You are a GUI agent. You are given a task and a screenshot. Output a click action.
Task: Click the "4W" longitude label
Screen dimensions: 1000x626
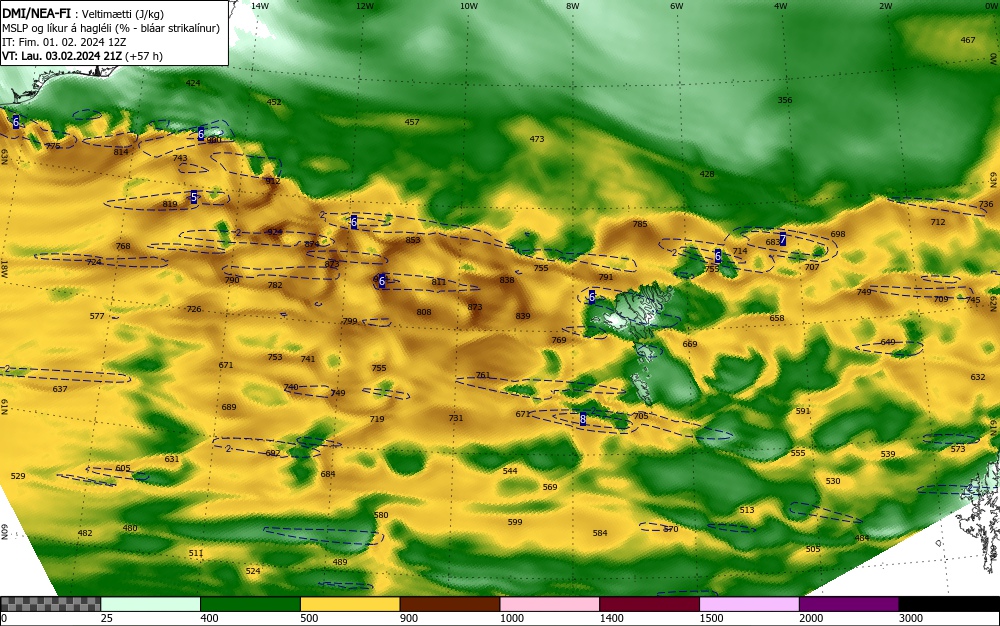(781, 6)
